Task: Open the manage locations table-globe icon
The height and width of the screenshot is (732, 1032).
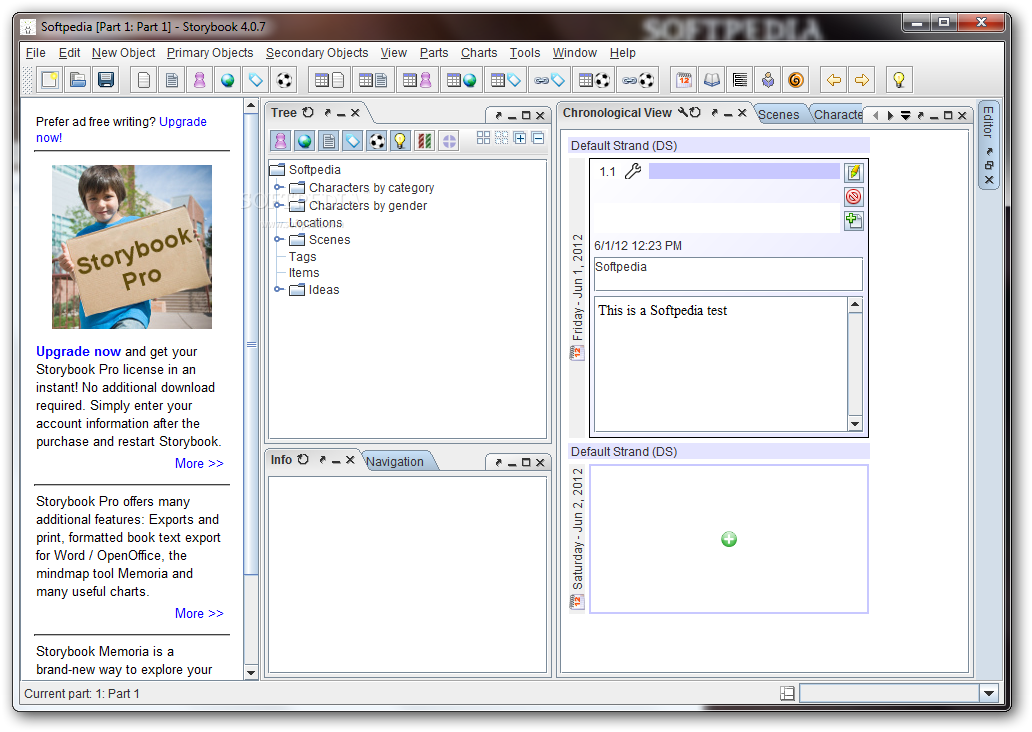Action: (461, 80)
